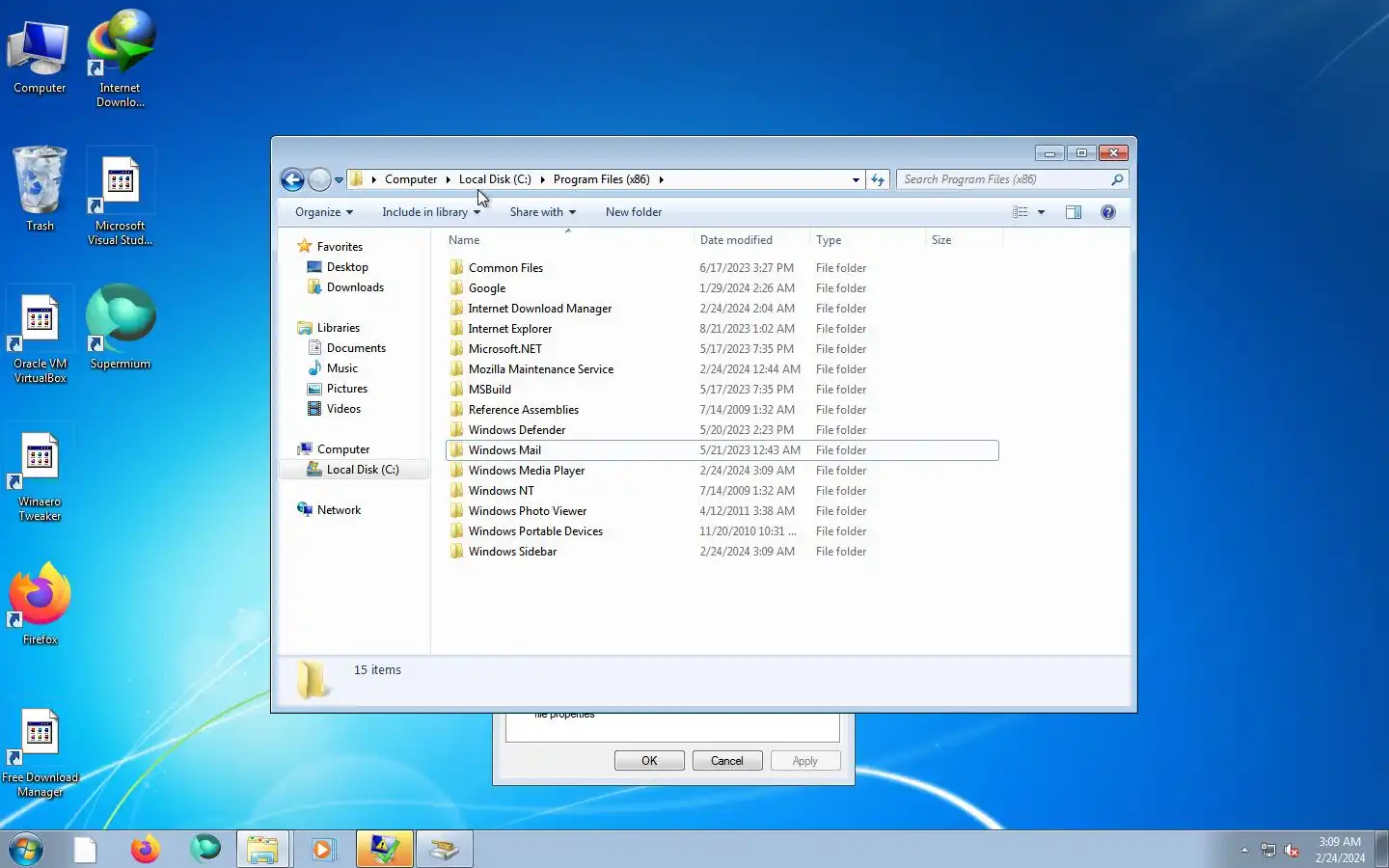Select the Microsoft.NET folder

[722, 349]
